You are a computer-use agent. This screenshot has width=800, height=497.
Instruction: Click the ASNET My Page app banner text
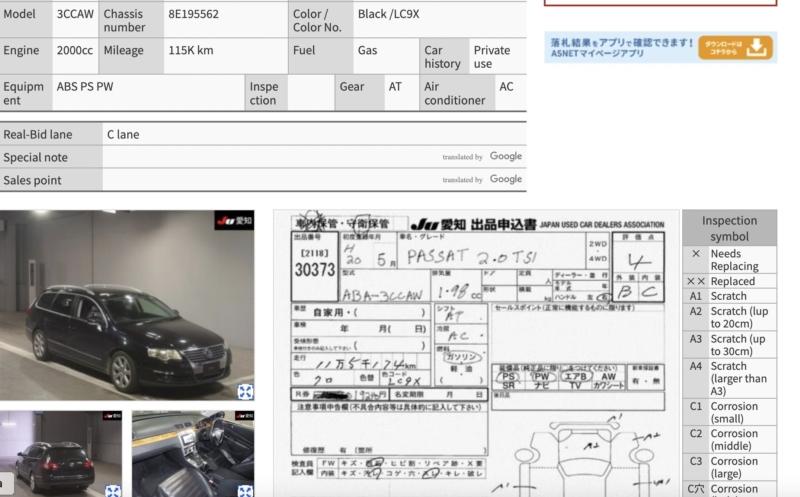[x=620, y=48]
